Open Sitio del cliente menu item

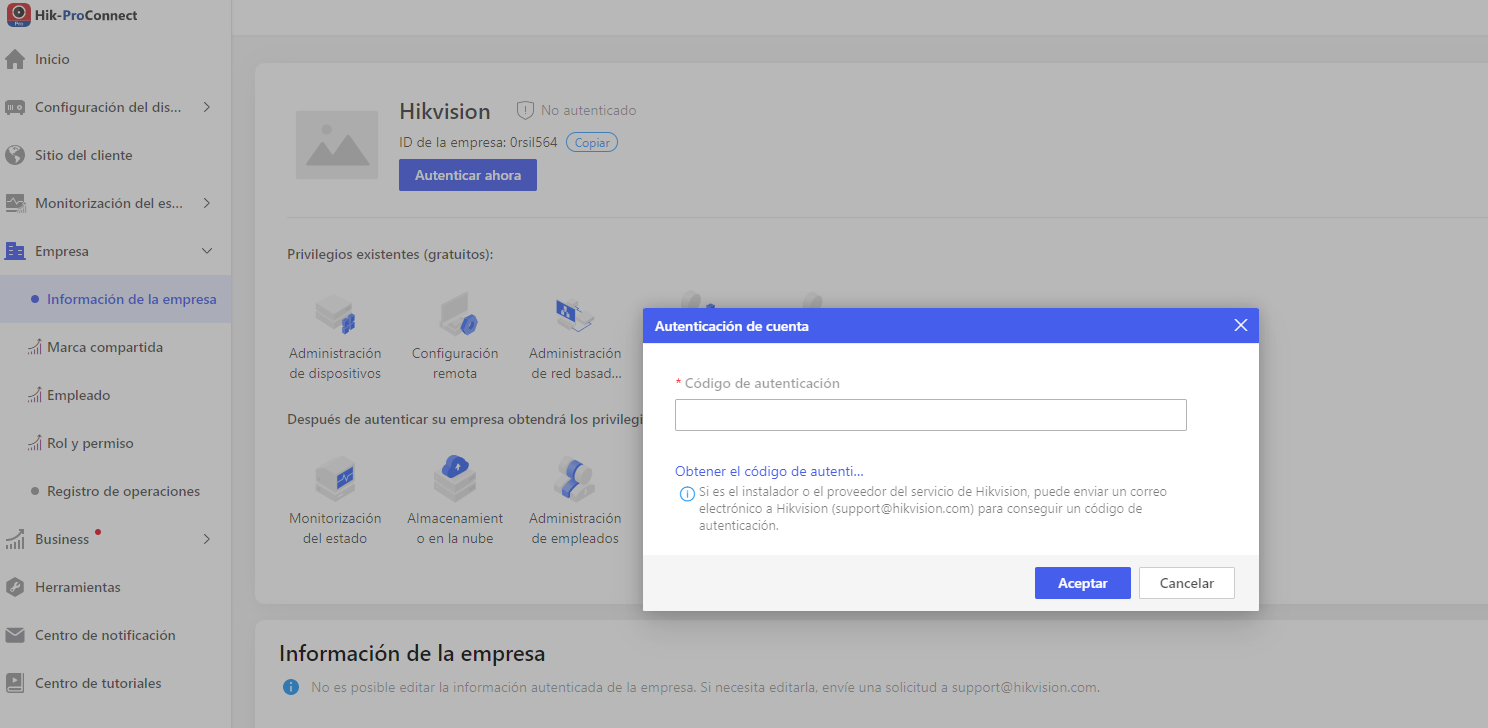(x=115, y=155)
